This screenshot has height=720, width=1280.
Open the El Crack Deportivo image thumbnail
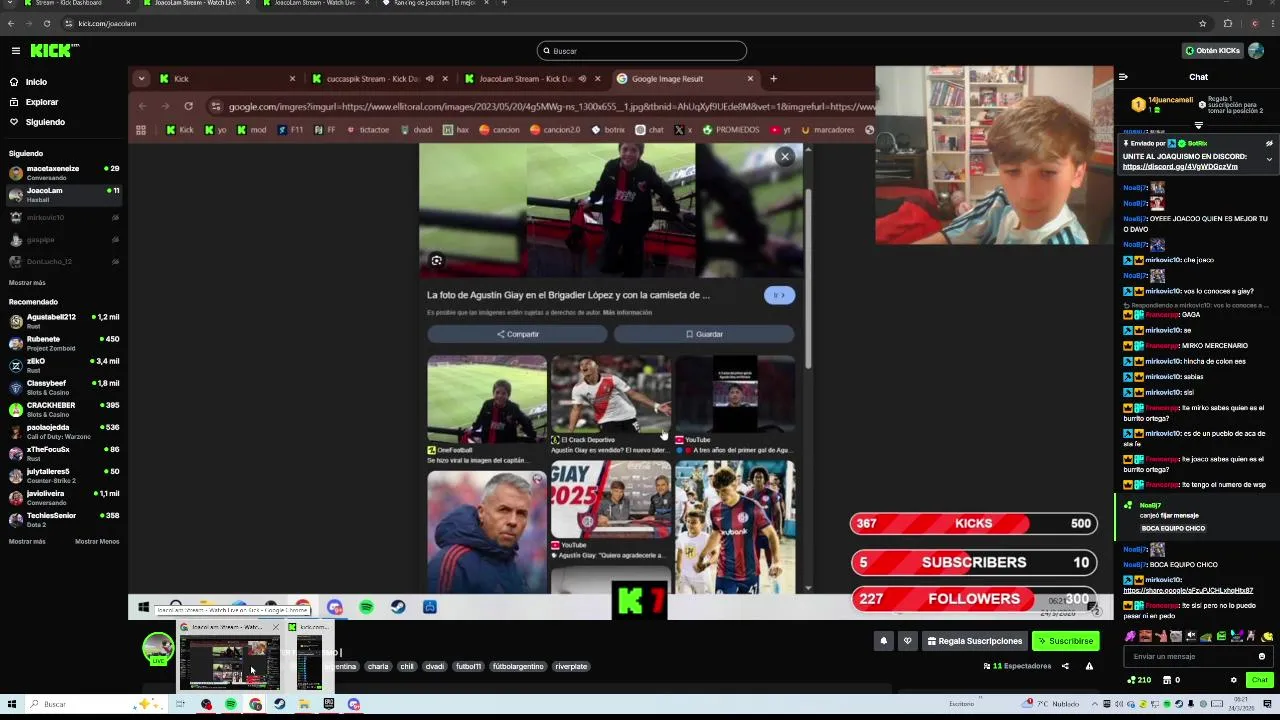611,394
